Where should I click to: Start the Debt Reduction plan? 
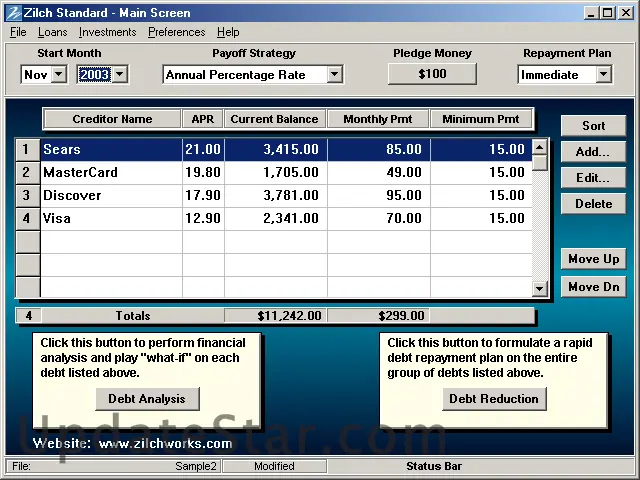pyautogui.click(x=493, y=399)
